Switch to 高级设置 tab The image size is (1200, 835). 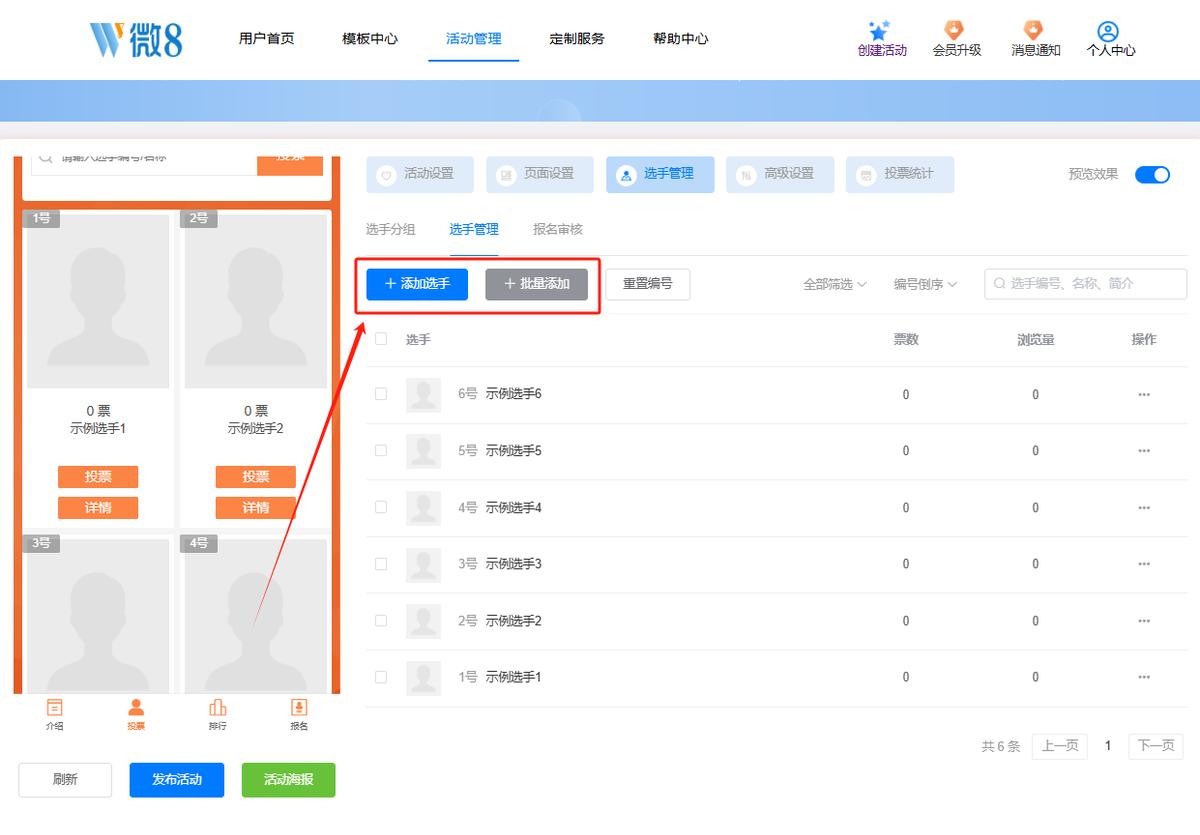780,174
